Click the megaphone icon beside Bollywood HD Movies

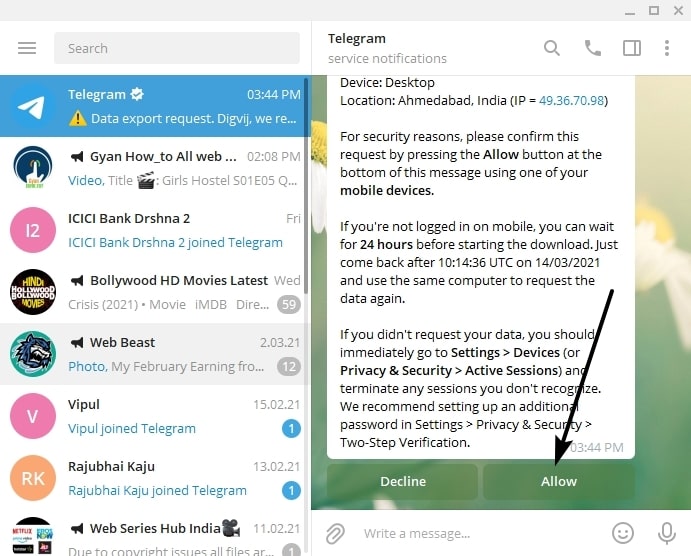(77, 281)
